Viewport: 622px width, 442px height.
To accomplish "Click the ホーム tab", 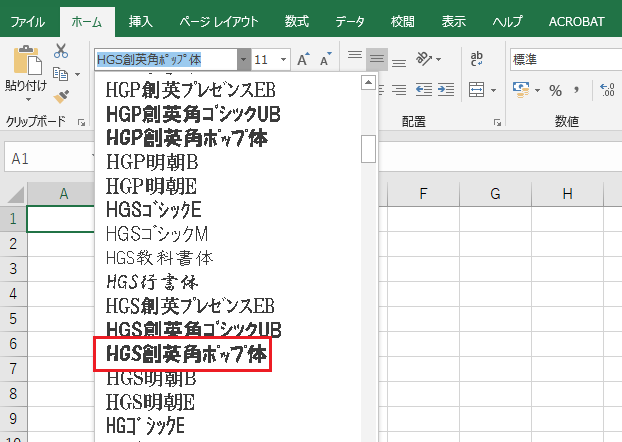I will 87,22.
